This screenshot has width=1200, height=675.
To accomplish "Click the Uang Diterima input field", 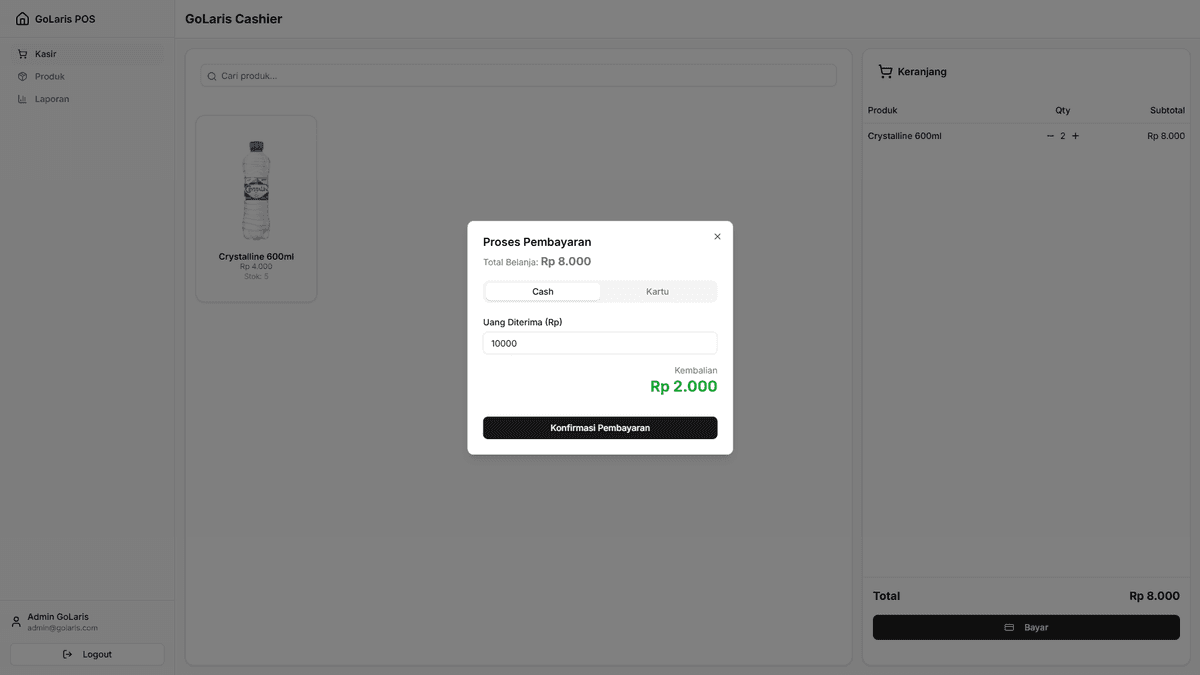I will (x=599, y=343).
